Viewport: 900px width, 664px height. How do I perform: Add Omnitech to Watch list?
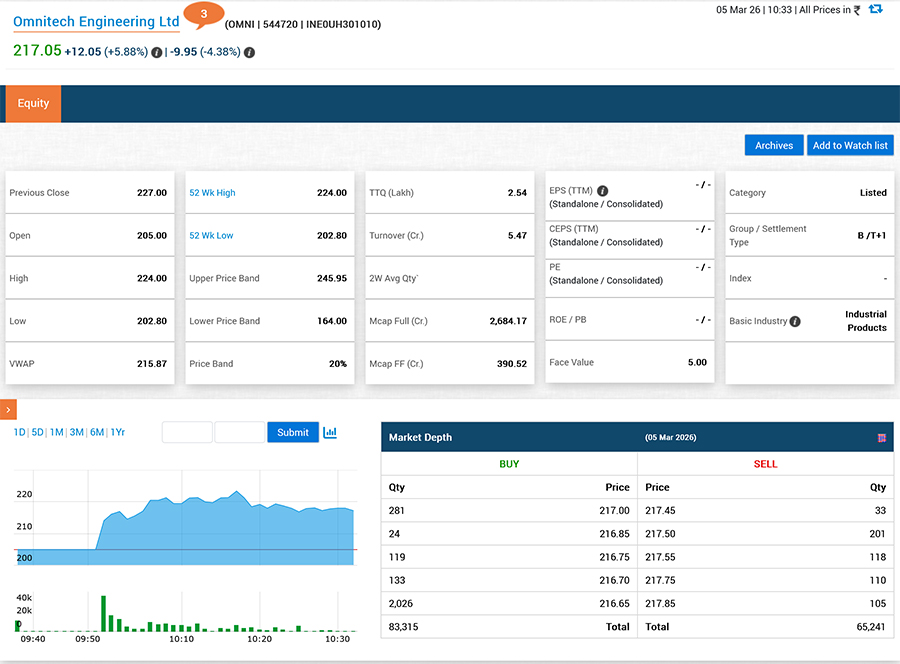850,145
